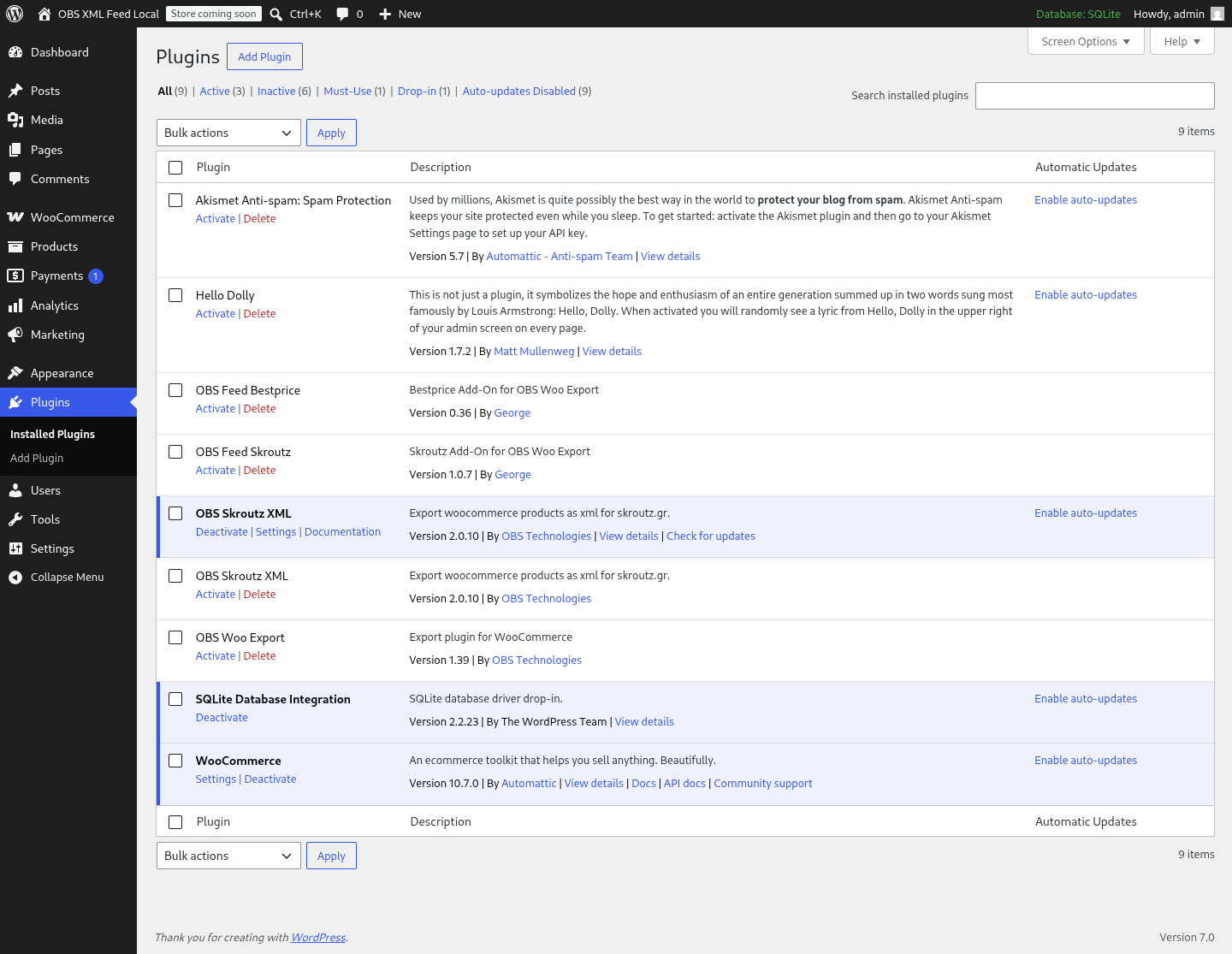
Task: Click the comments bubble icon in admin bar
Action: (x=342, y=14)
